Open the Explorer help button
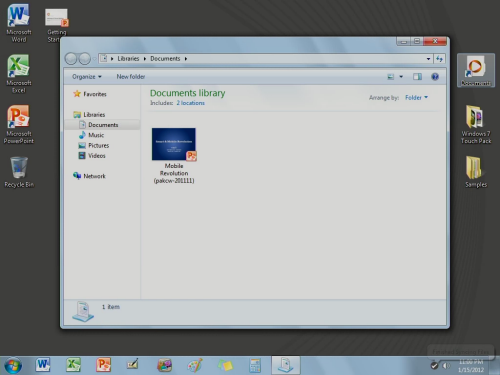 pos(435,77)
